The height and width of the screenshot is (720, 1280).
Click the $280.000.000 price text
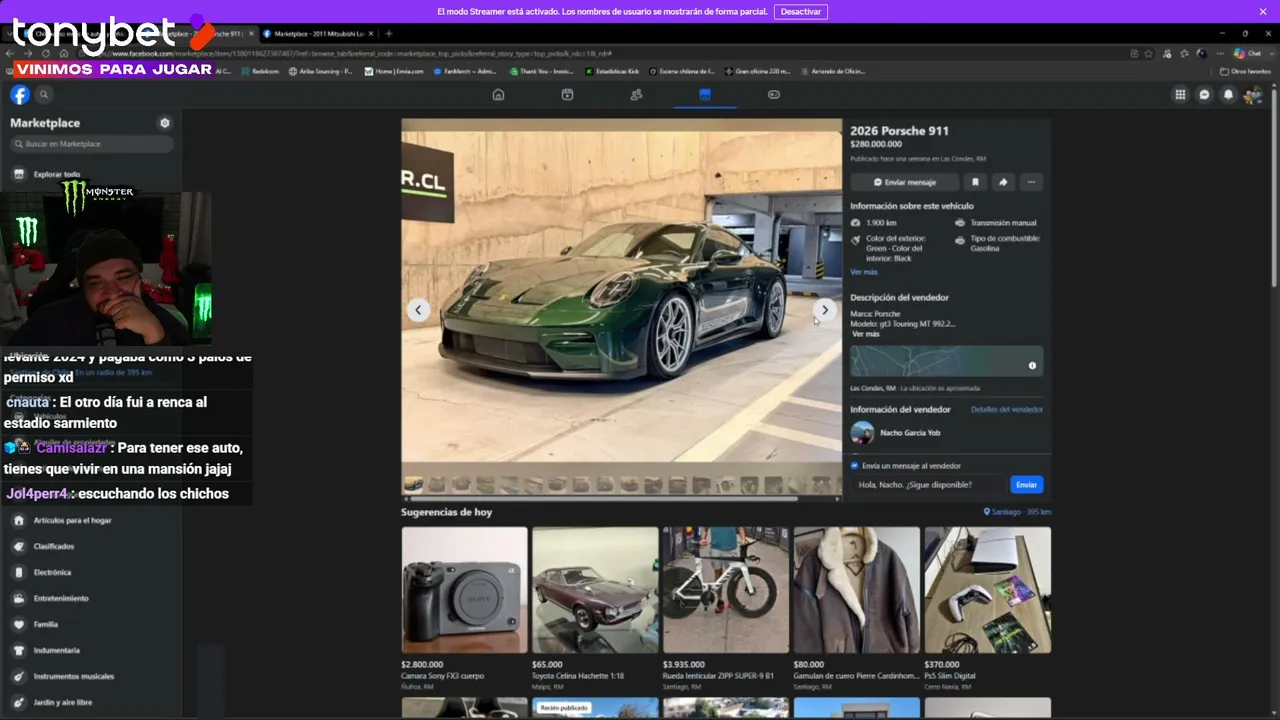(x=876, y=144)
